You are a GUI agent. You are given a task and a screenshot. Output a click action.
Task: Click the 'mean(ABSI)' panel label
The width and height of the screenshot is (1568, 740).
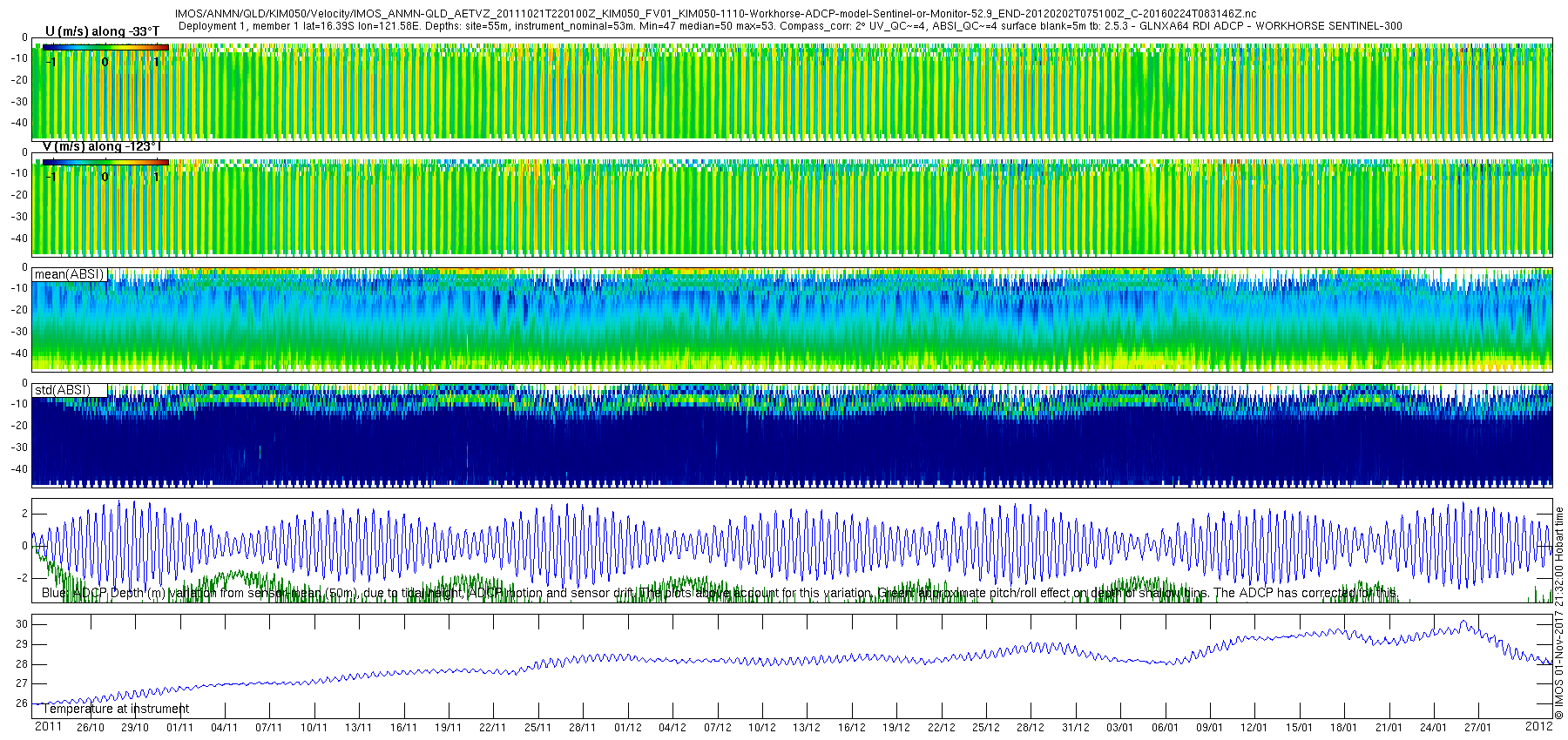tap(70, 274)
